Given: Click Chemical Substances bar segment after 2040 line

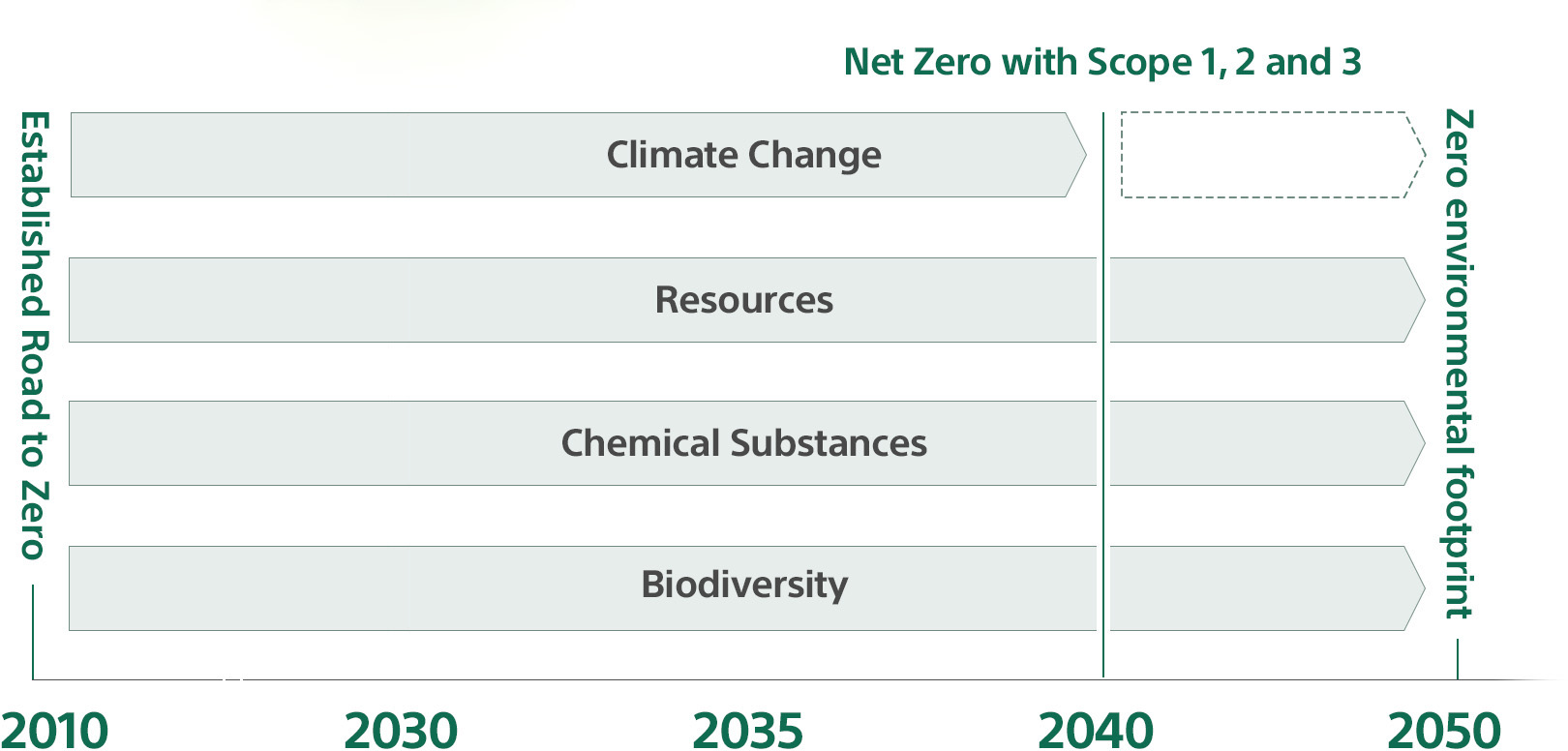Looking at the screenshot, I should (1258, 443).
